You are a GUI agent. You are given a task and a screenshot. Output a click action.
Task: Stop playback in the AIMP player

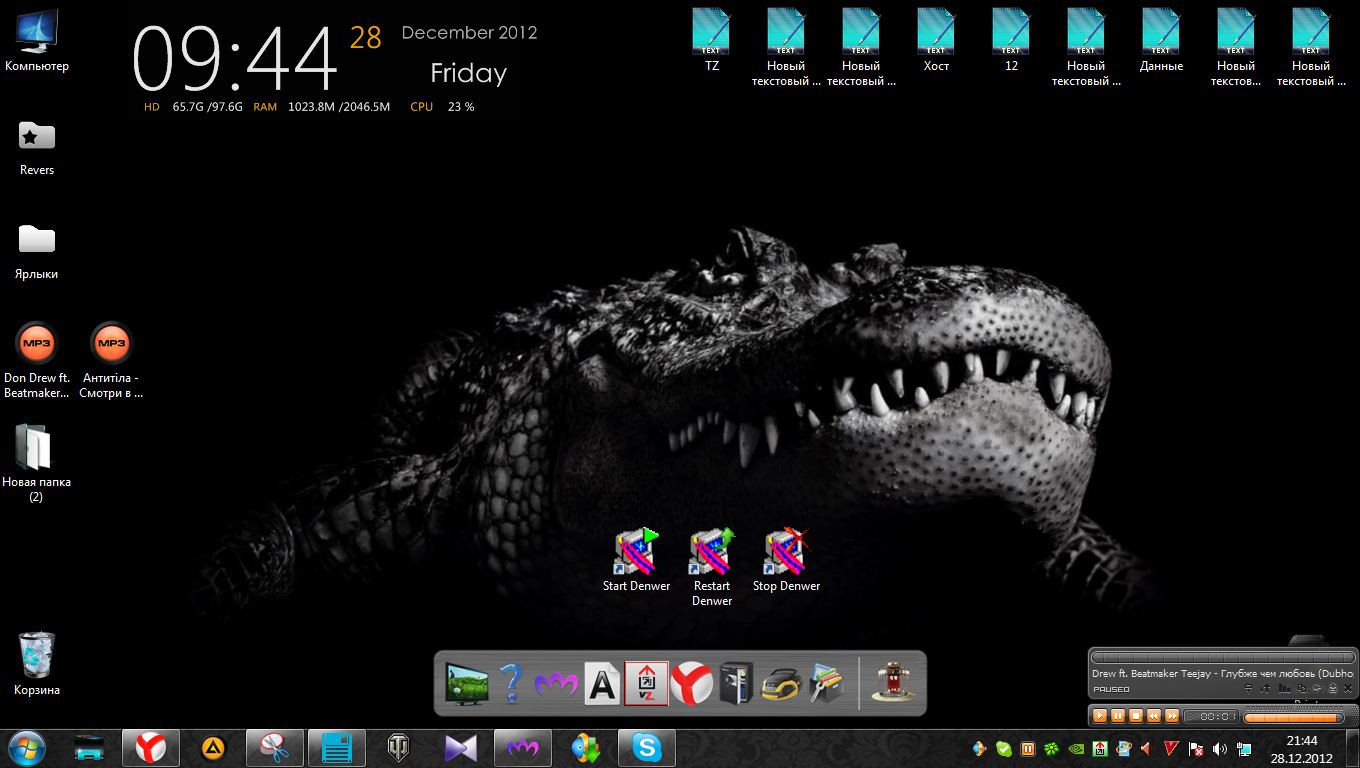click(1136, 716)
